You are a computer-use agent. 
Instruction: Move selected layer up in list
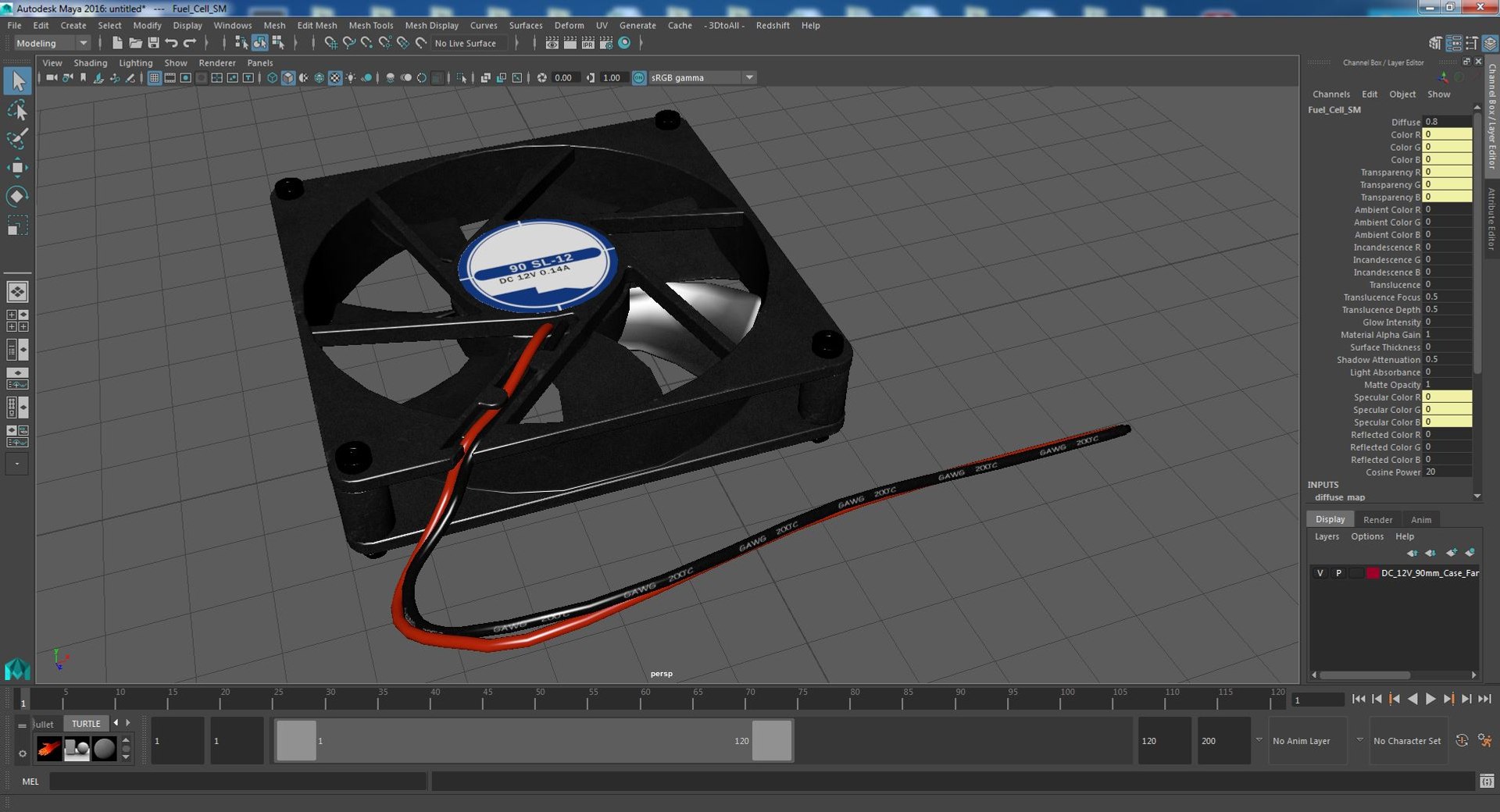(x=1412, y=553)
